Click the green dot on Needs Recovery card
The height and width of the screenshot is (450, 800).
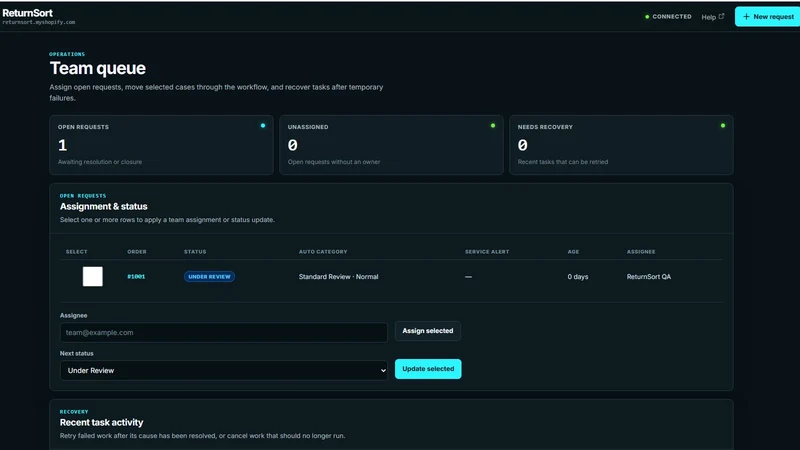722,126
